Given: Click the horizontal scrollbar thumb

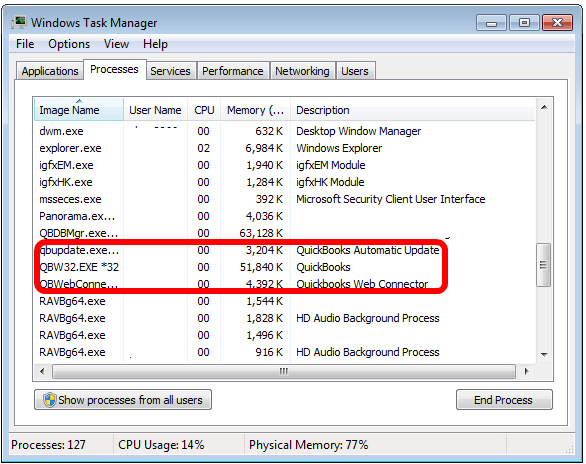Looking at the screenshot, I should click(284, 371).
